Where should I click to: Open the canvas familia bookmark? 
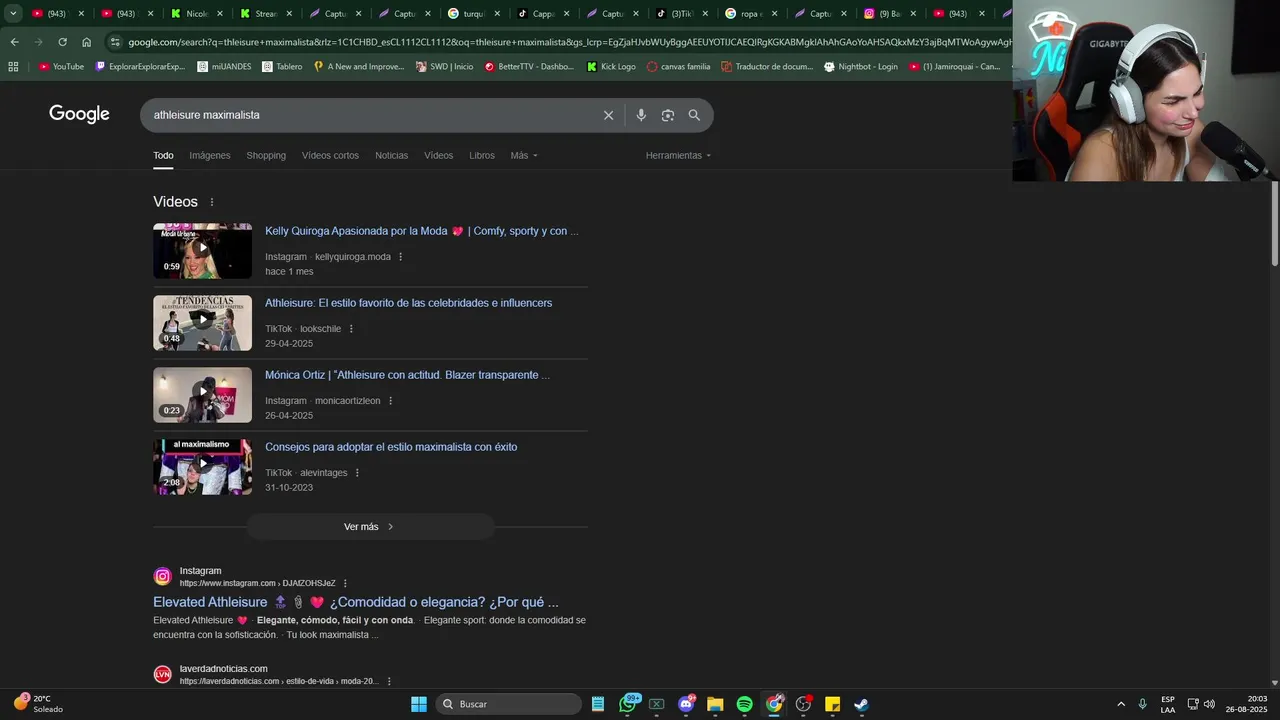(679, 67)
